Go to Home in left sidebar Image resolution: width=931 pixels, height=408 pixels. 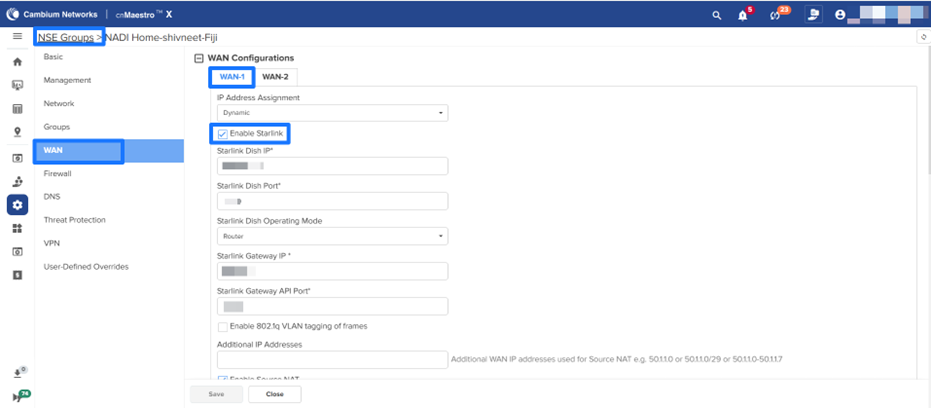(x=17, y=62)
